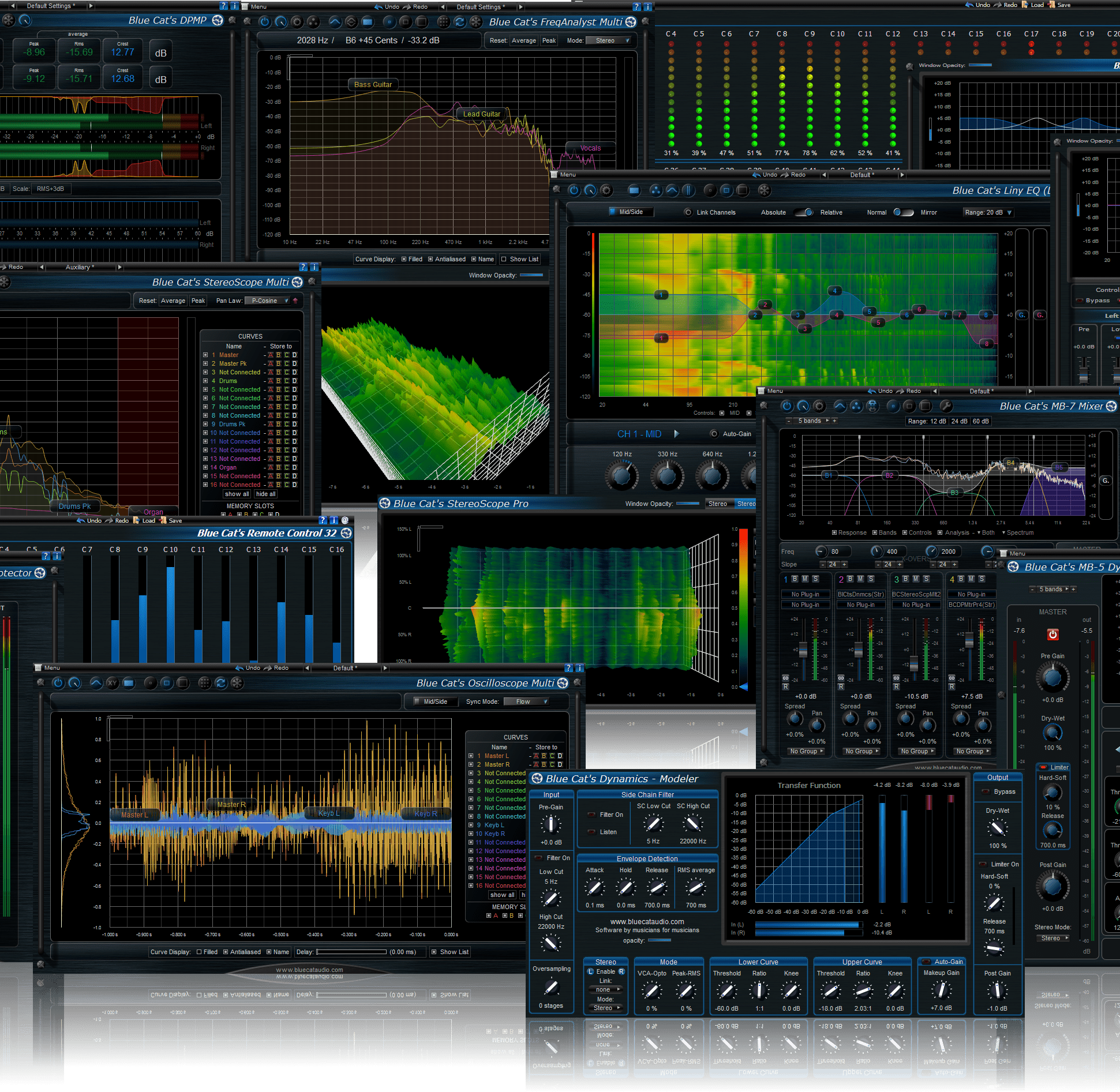Click hide all in StereoScope curves
Viewport: 1120px width, 1092px height.
click(x=266, y=494)
